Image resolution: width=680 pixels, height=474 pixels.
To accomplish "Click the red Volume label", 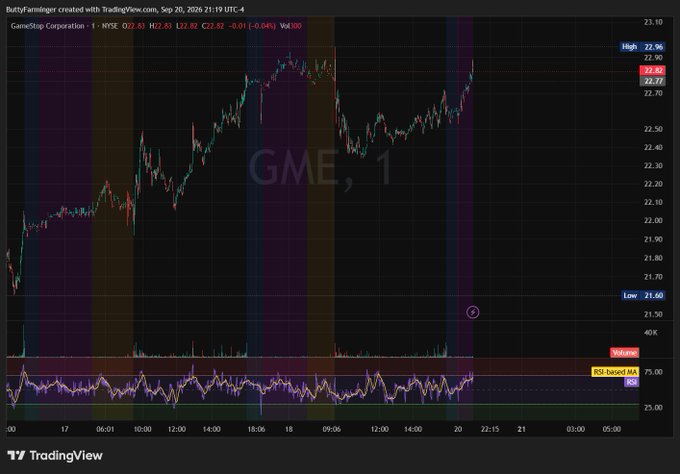I will [x=624, y=353].
